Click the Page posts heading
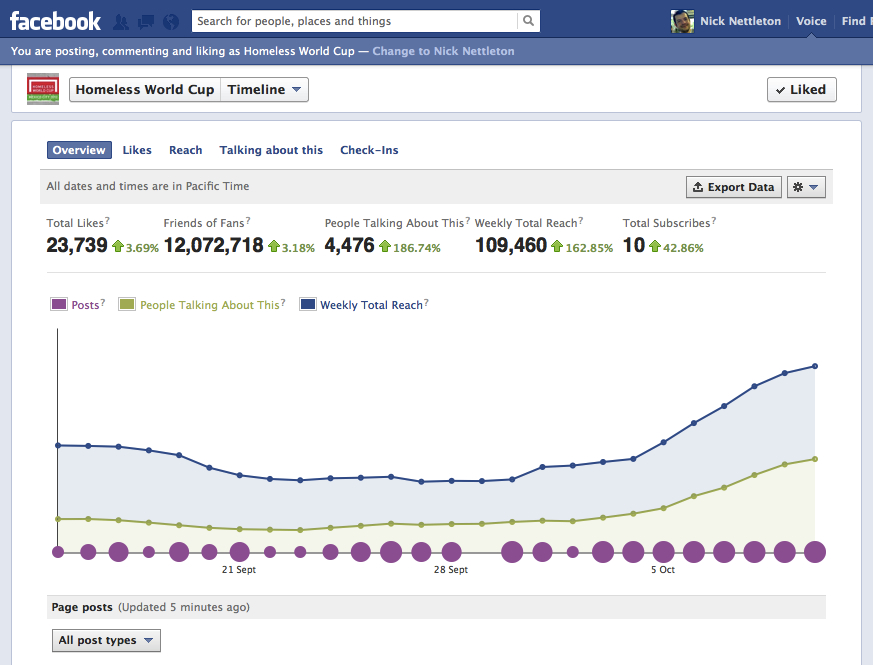The image size is (873, 665). point(82,607)
